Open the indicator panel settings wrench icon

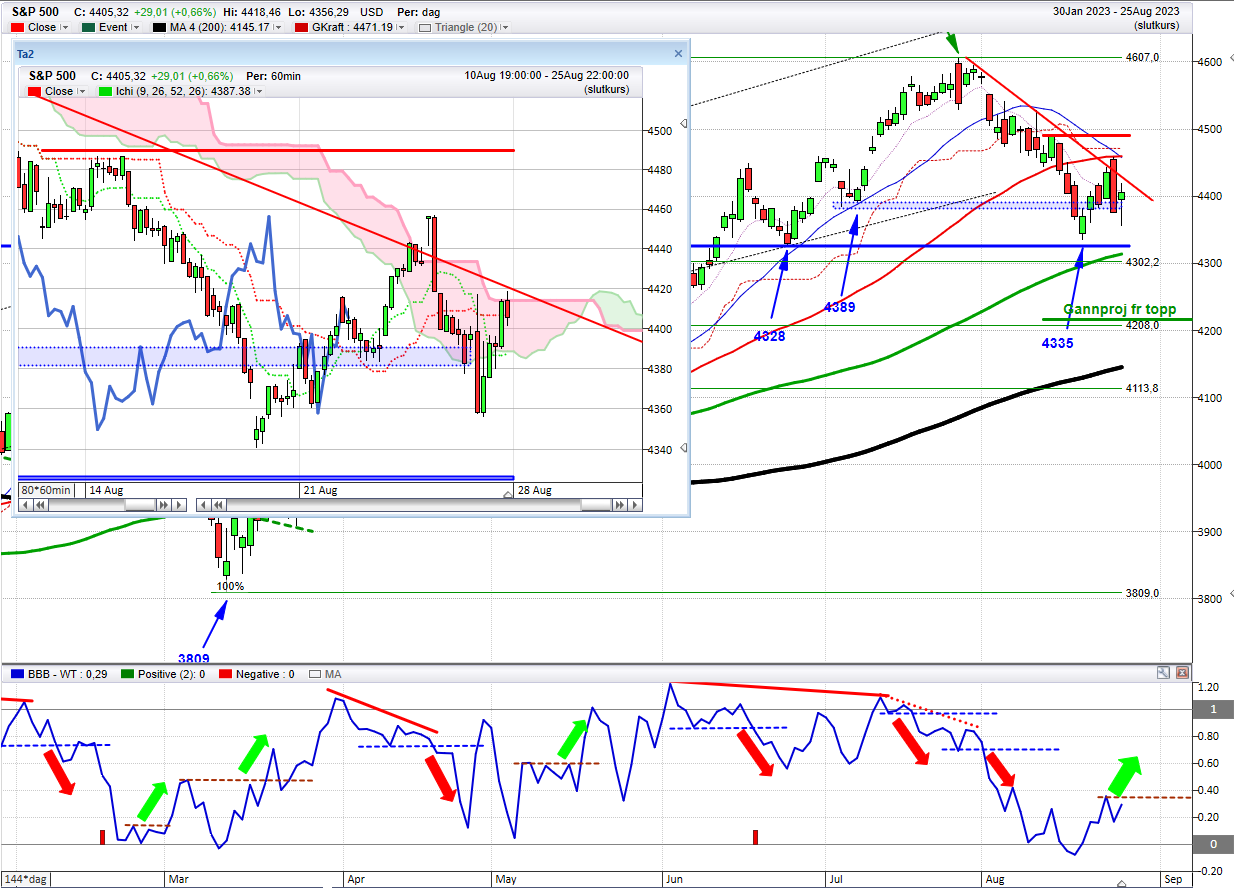click(x=1165, y=674)
